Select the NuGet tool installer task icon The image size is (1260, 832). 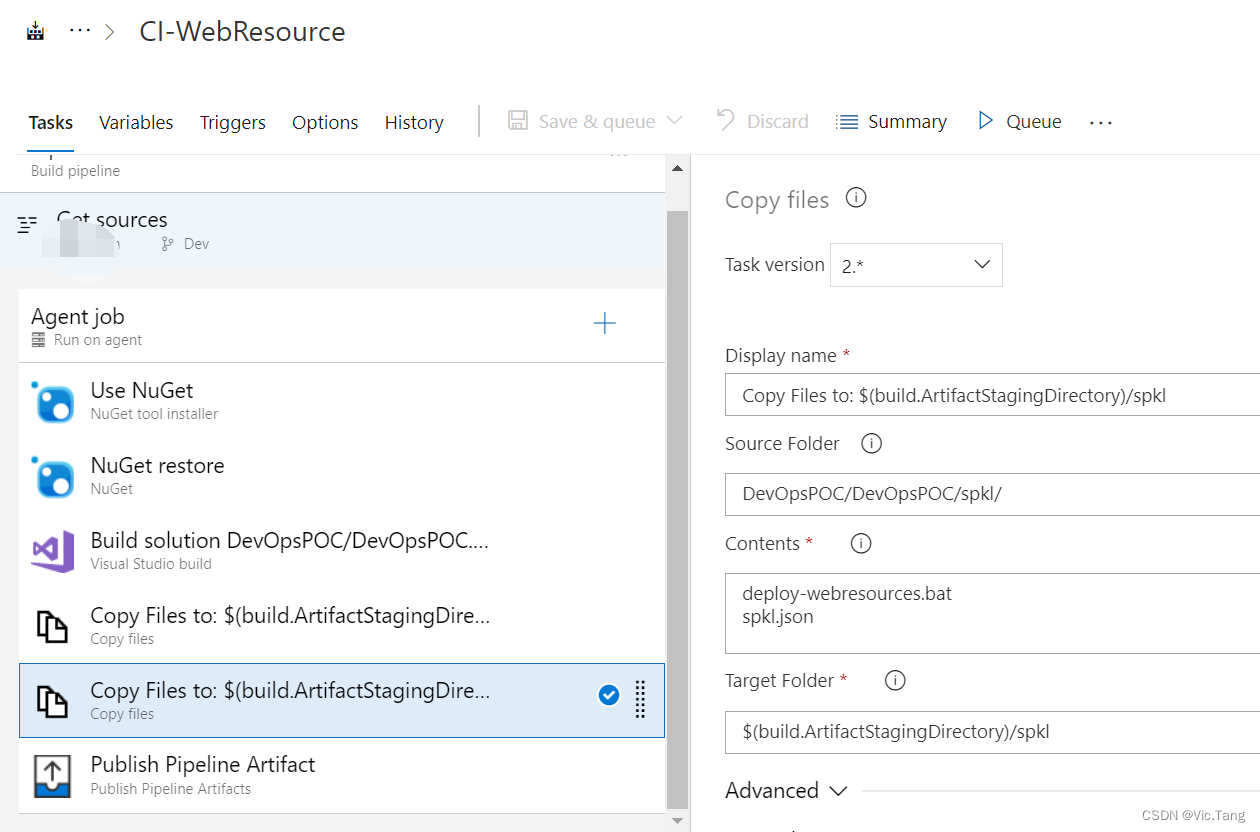click(x=52, y=401)
